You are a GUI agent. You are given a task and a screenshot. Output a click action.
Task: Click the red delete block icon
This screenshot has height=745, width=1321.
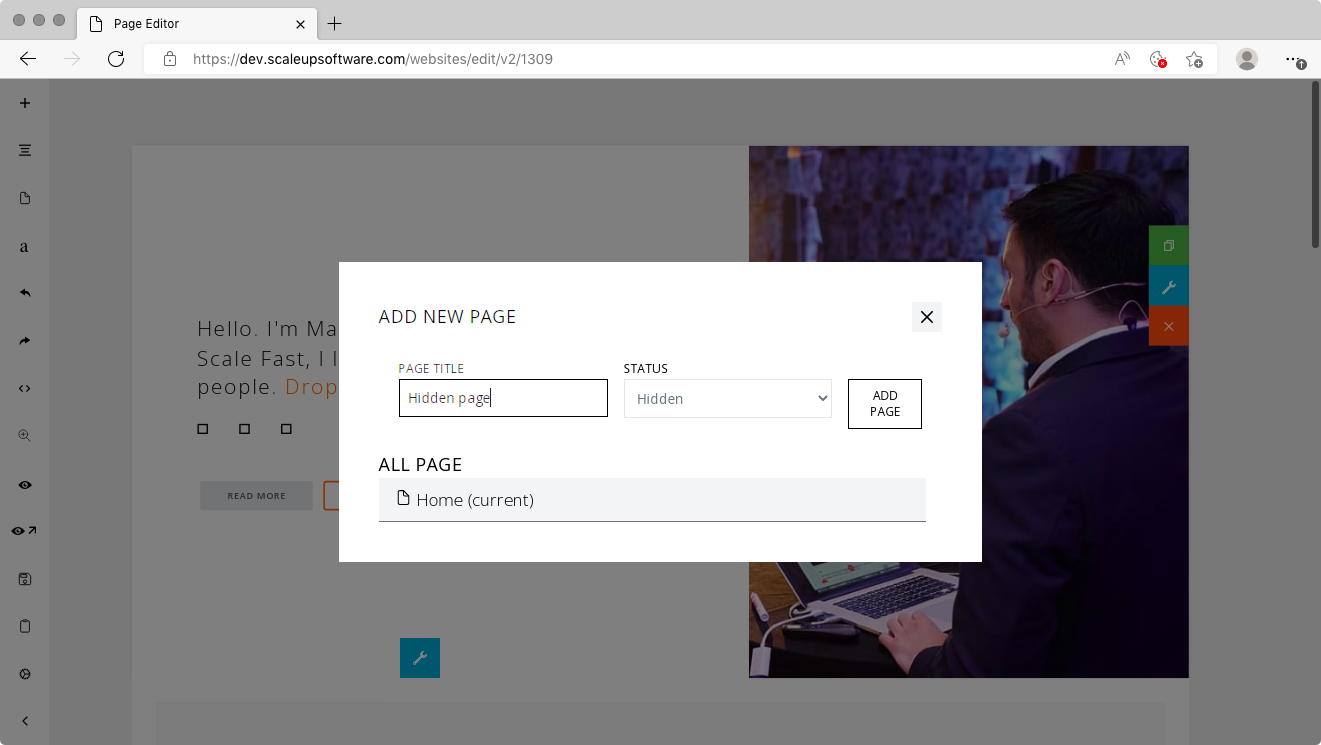pos(1169,326)
